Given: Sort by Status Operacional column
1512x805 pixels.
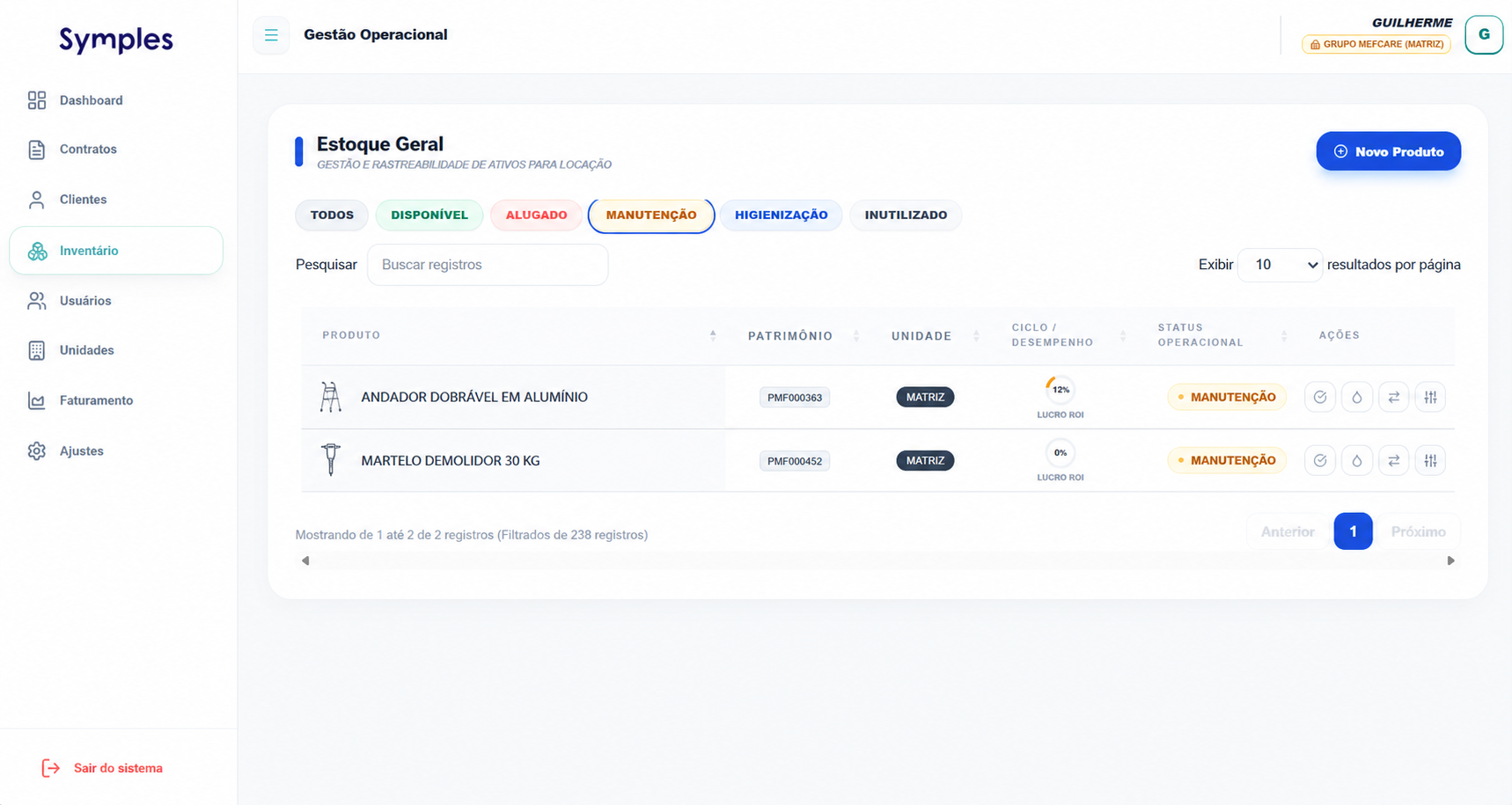Looking at the screenshot, I should coord(1216,335).
